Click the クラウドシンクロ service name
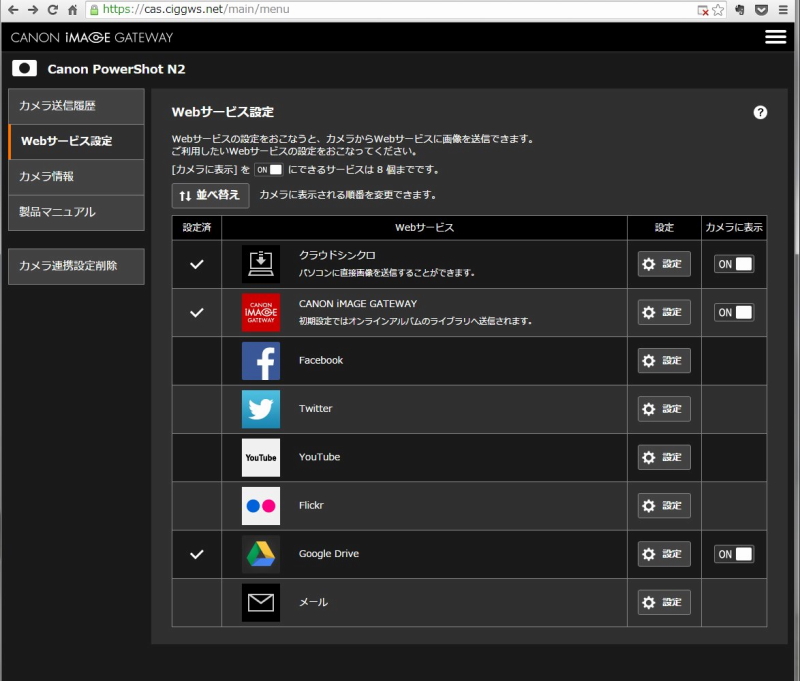 click(337, 255)
